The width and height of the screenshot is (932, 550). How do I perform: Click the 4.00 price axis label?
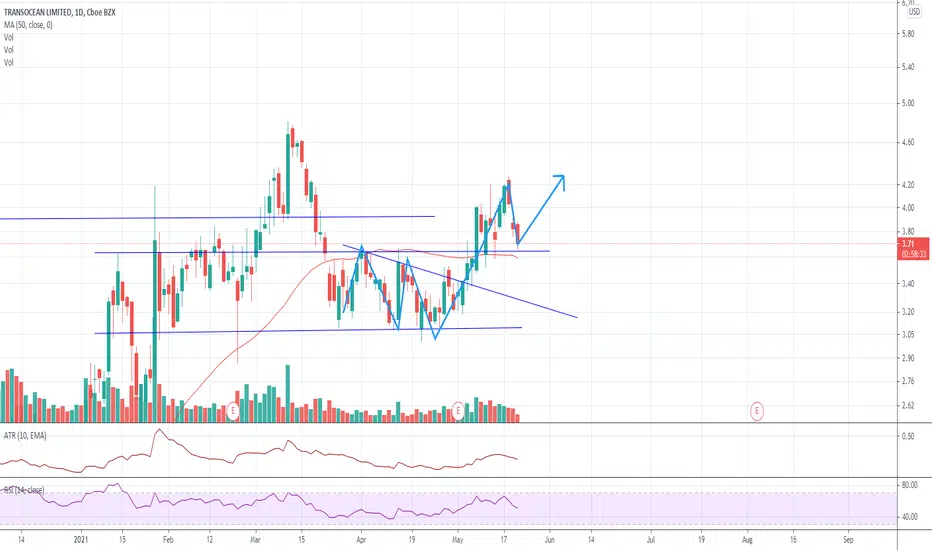click(x=908, y=208)
